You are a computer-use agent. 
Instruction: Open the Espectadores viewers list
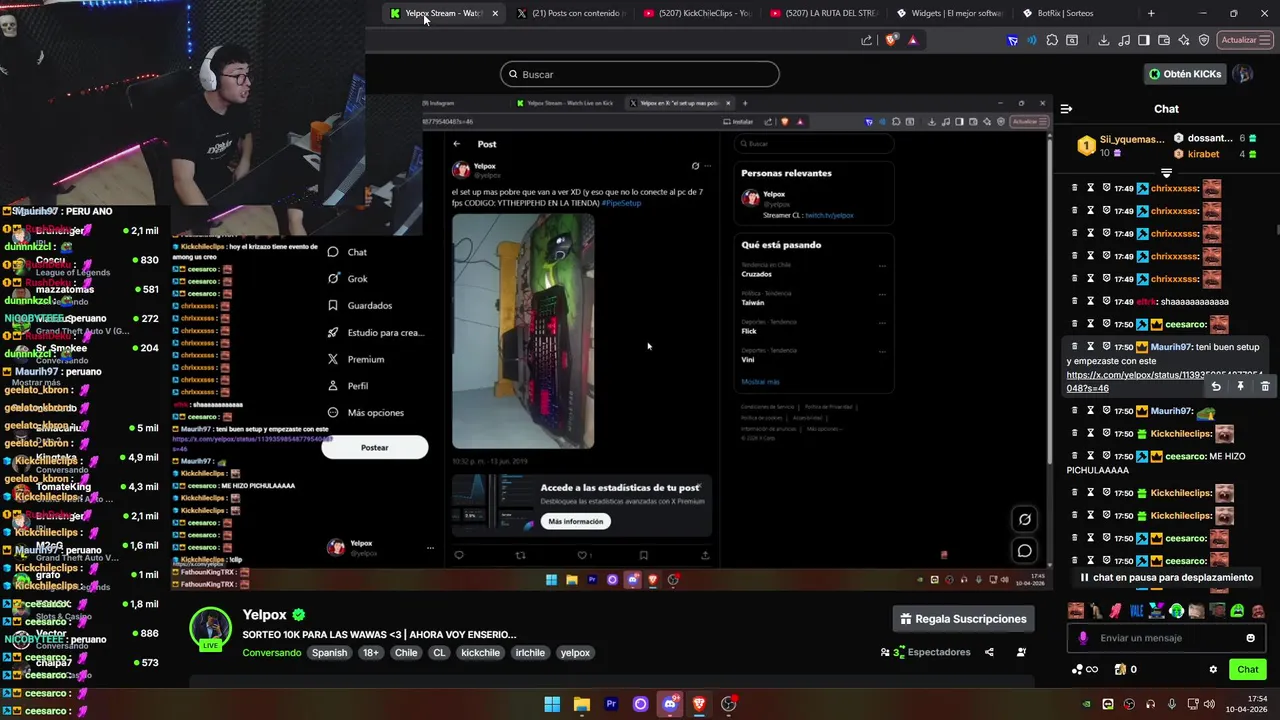point(925,652)
